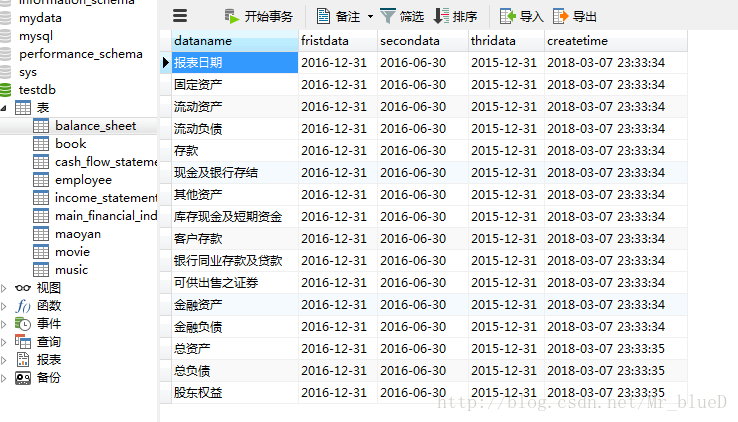Open the dropdown arrow next to 备注

click(370, 17)
